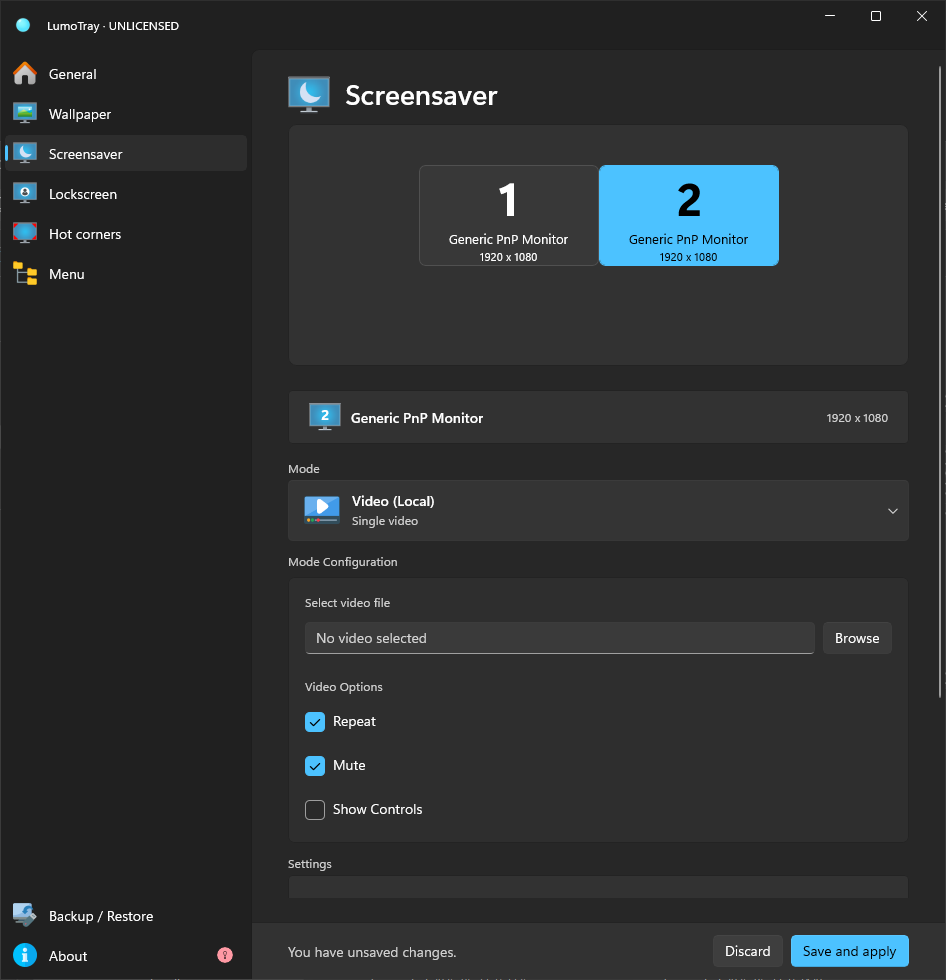Image resolution: width=946 pixels, height=980 pixels.
Task: Select the Lockscreen icon in sidebar
Action: (x=25, y=194)
